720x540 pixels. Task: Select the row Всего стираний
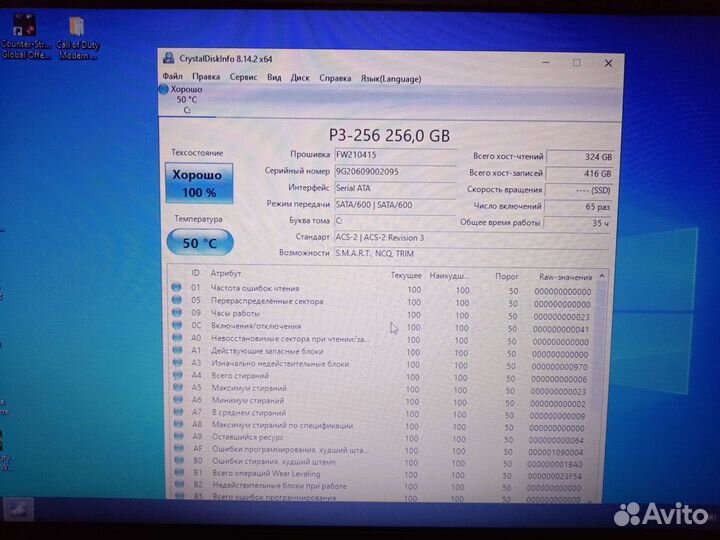(381, 377)
